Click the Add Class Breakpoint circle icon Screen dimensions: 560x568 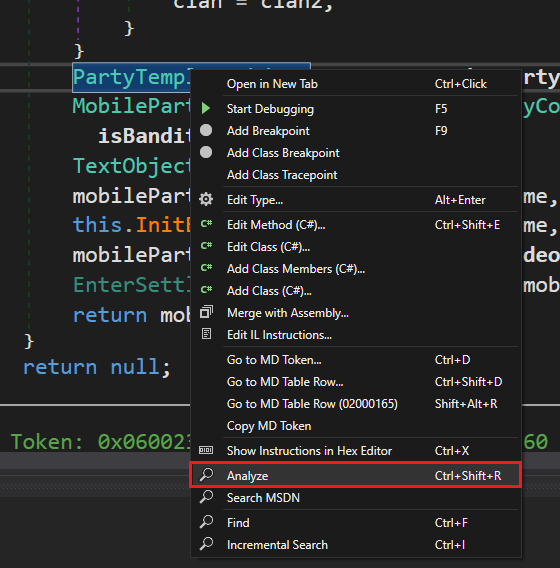tap(206, 152)
